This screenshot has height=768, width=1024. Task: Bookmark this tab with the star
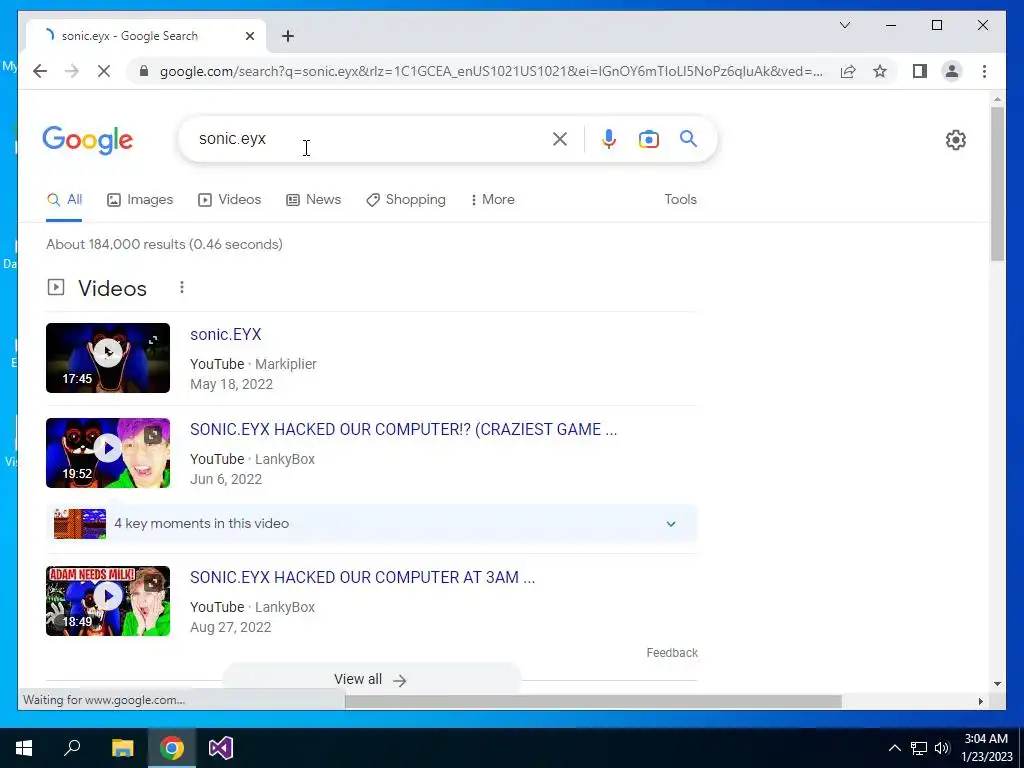coord(880,71)
